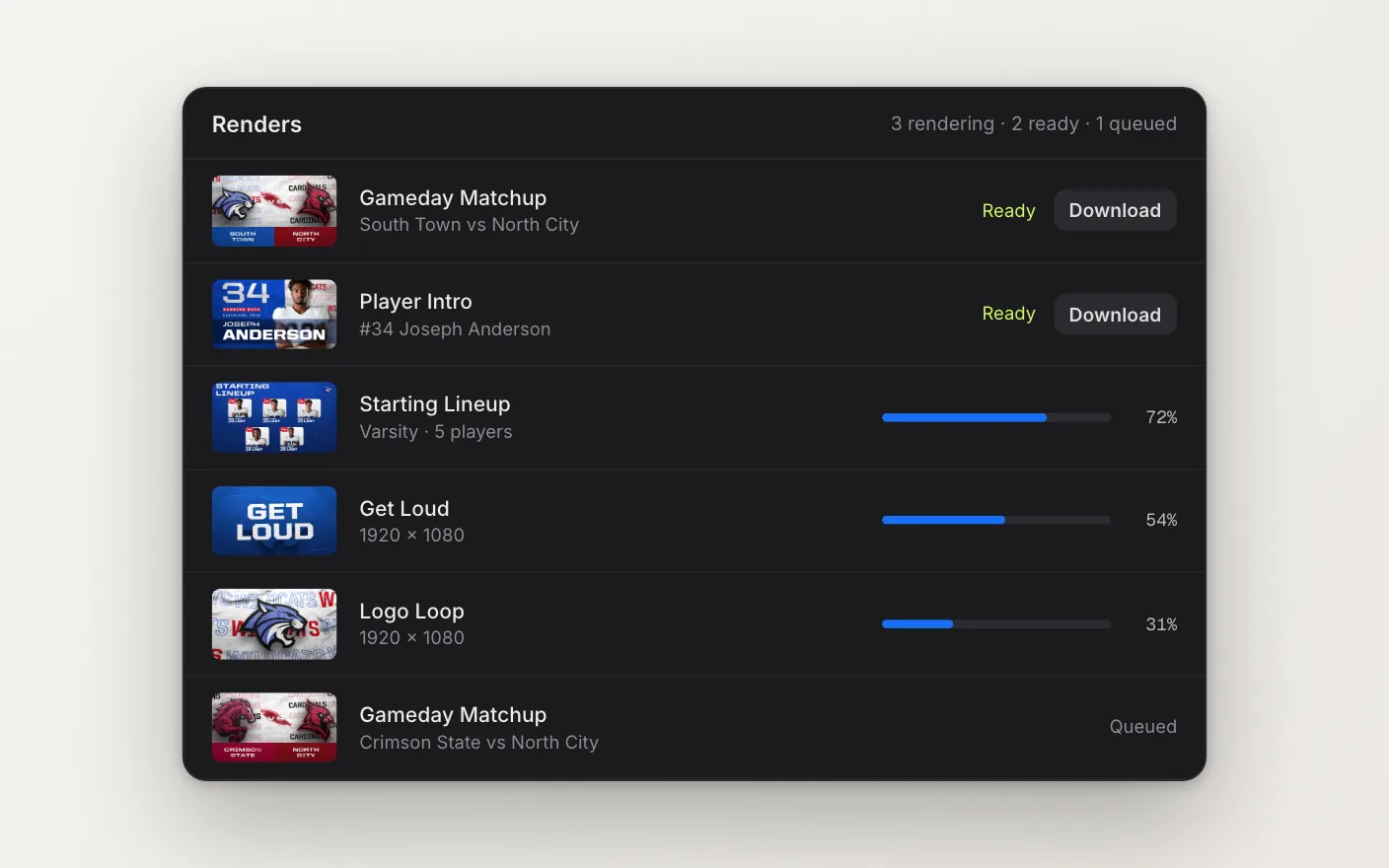Click 'South Town vs North City' subtitle

pyautogui.click(x=470, y=225)
